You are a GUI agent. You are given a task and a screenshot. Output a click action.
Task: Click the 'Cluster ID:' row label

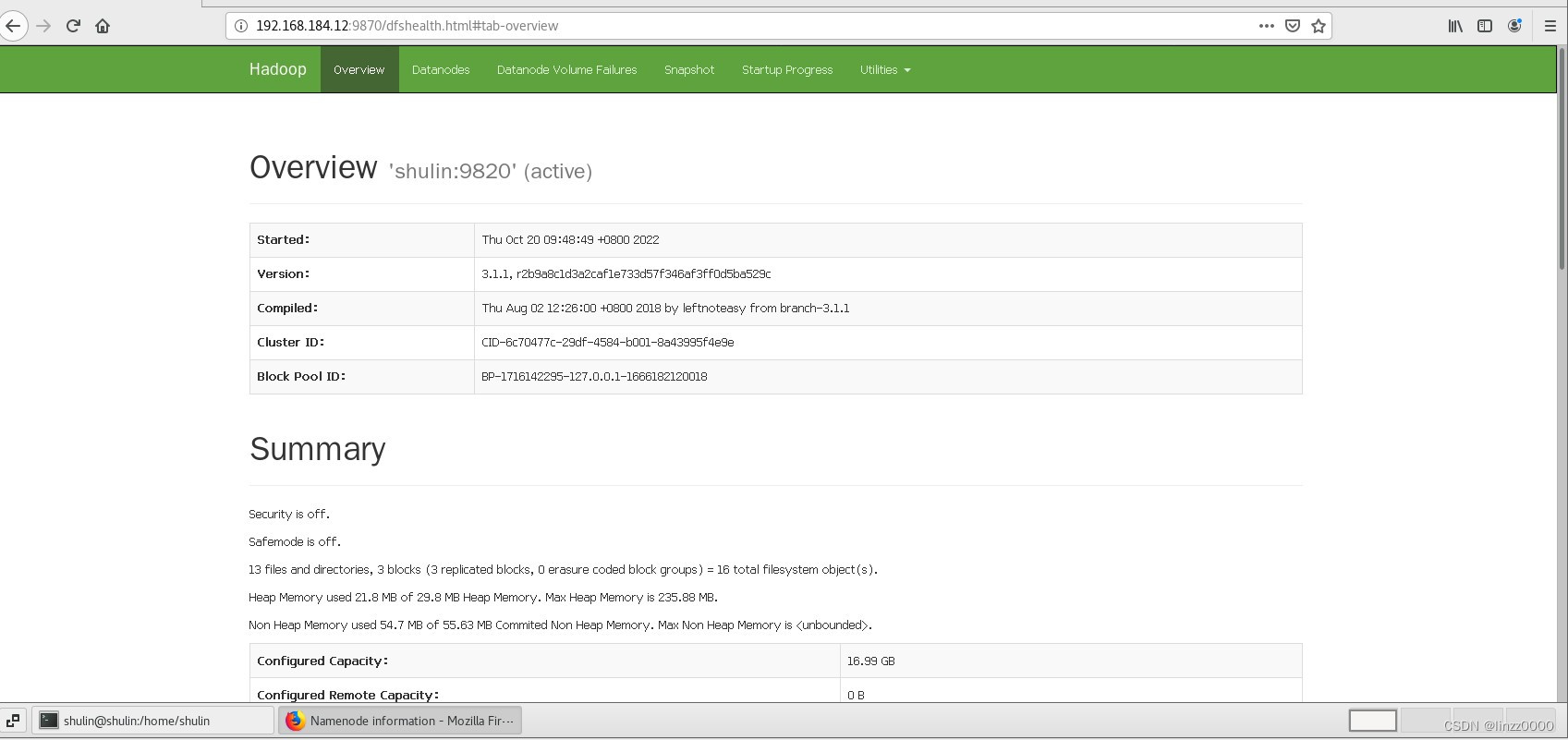291,342
